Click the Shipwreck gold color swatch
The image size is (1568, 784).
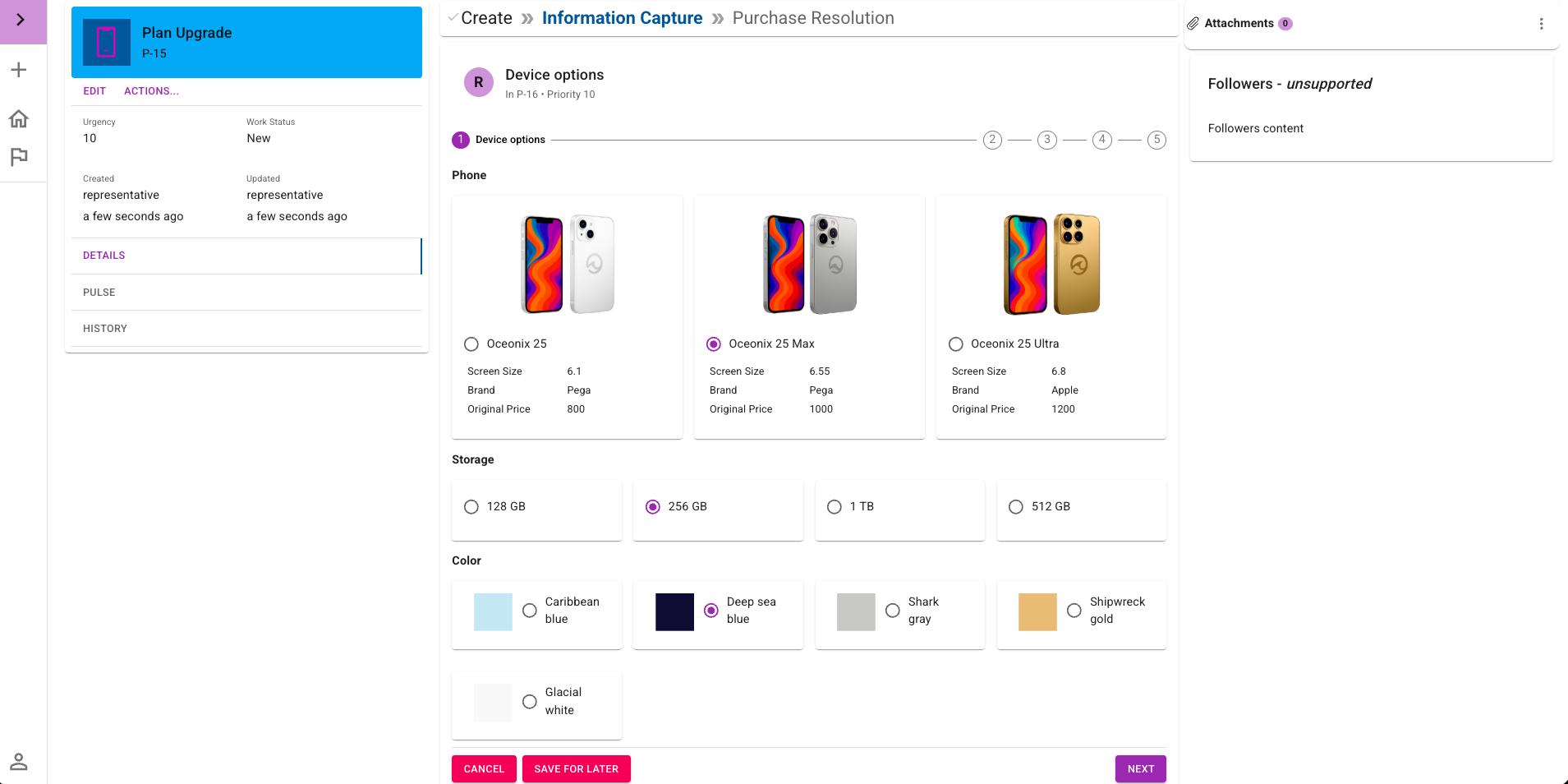point(1037,612)
